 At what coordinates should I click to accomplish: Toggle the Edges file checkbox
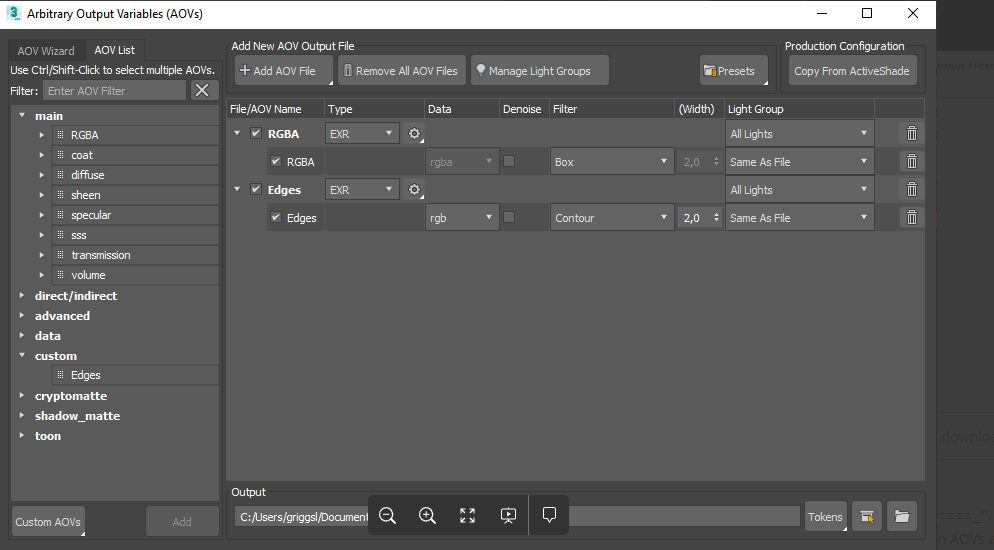(256, 189)
